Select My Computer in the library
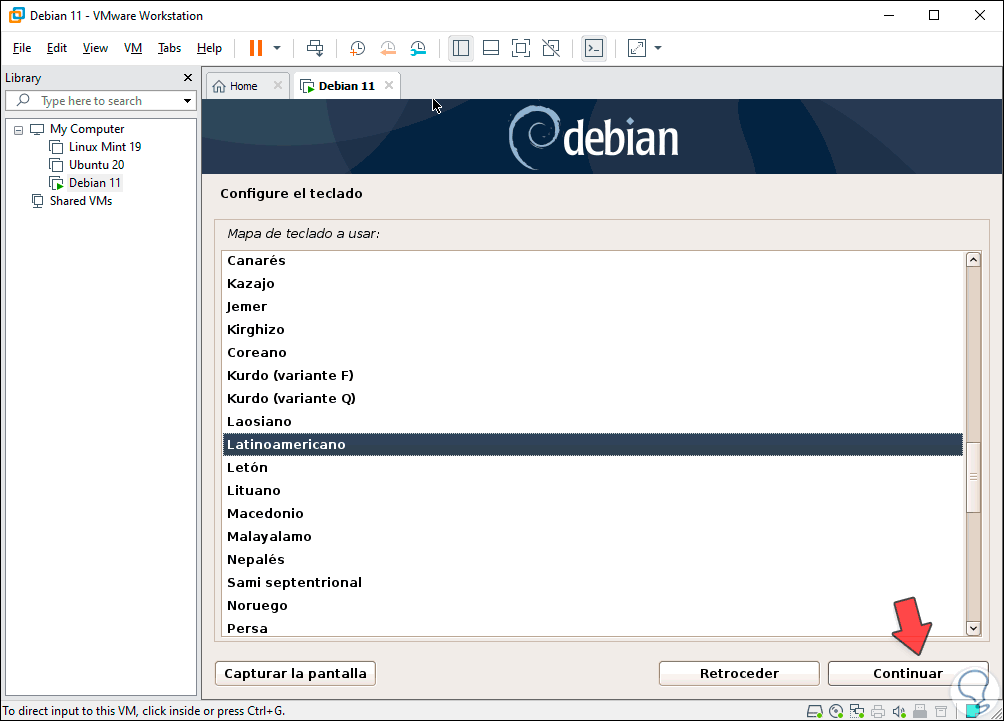Screen dimensions: 1004x721 click(x=86, y=129)
